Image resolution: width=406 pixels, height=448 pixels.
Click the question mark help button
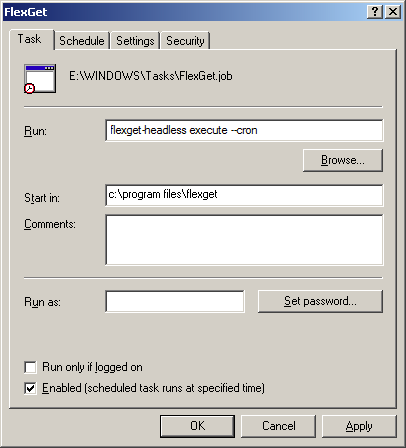pos(375,12)
